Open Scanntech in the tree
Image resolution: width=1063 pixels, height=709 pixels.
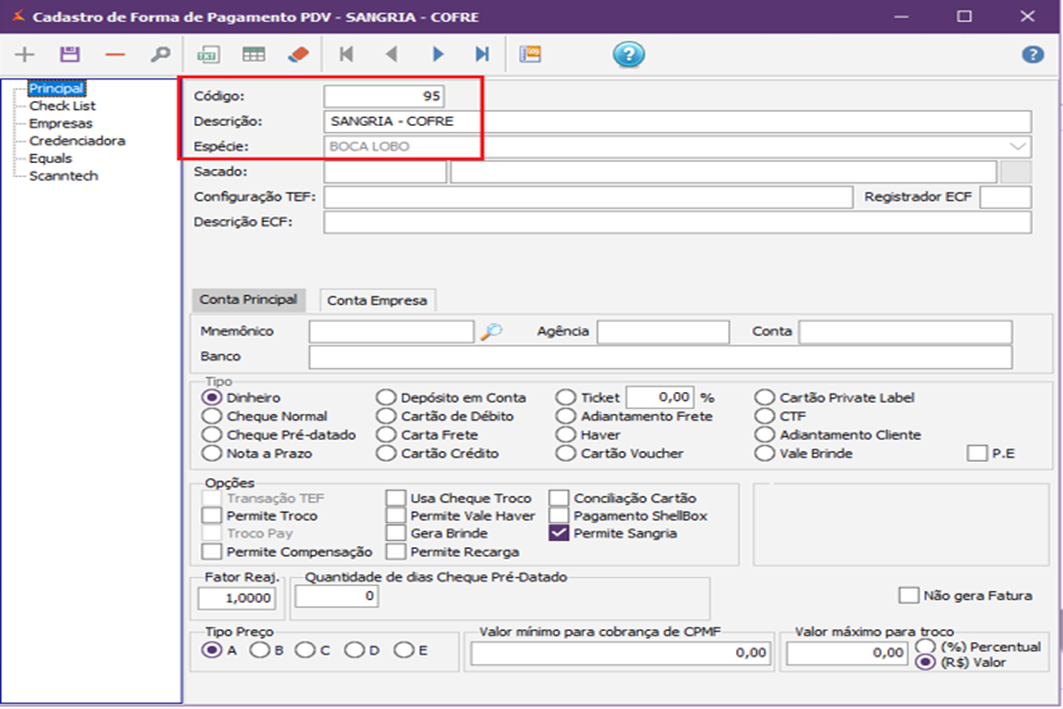pyautogui.click(x=63, y=176)
